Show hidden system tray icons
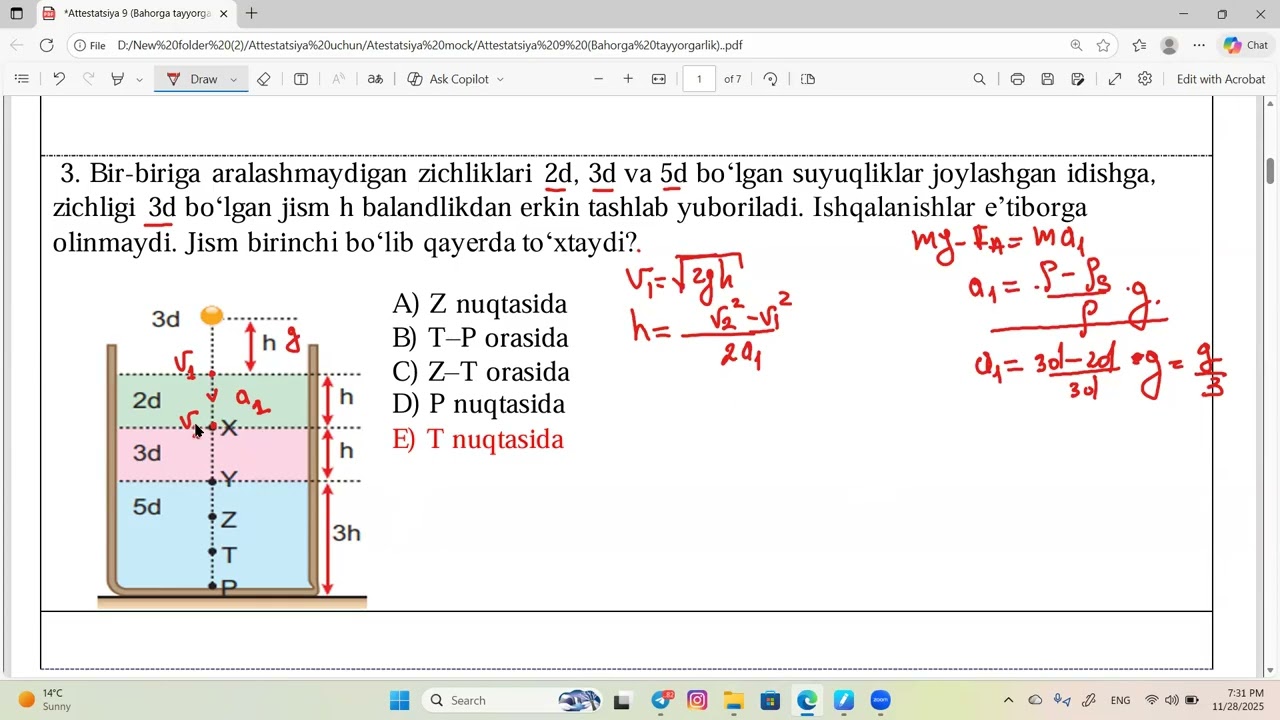1280x720 pixels. tap(1008, 700)
